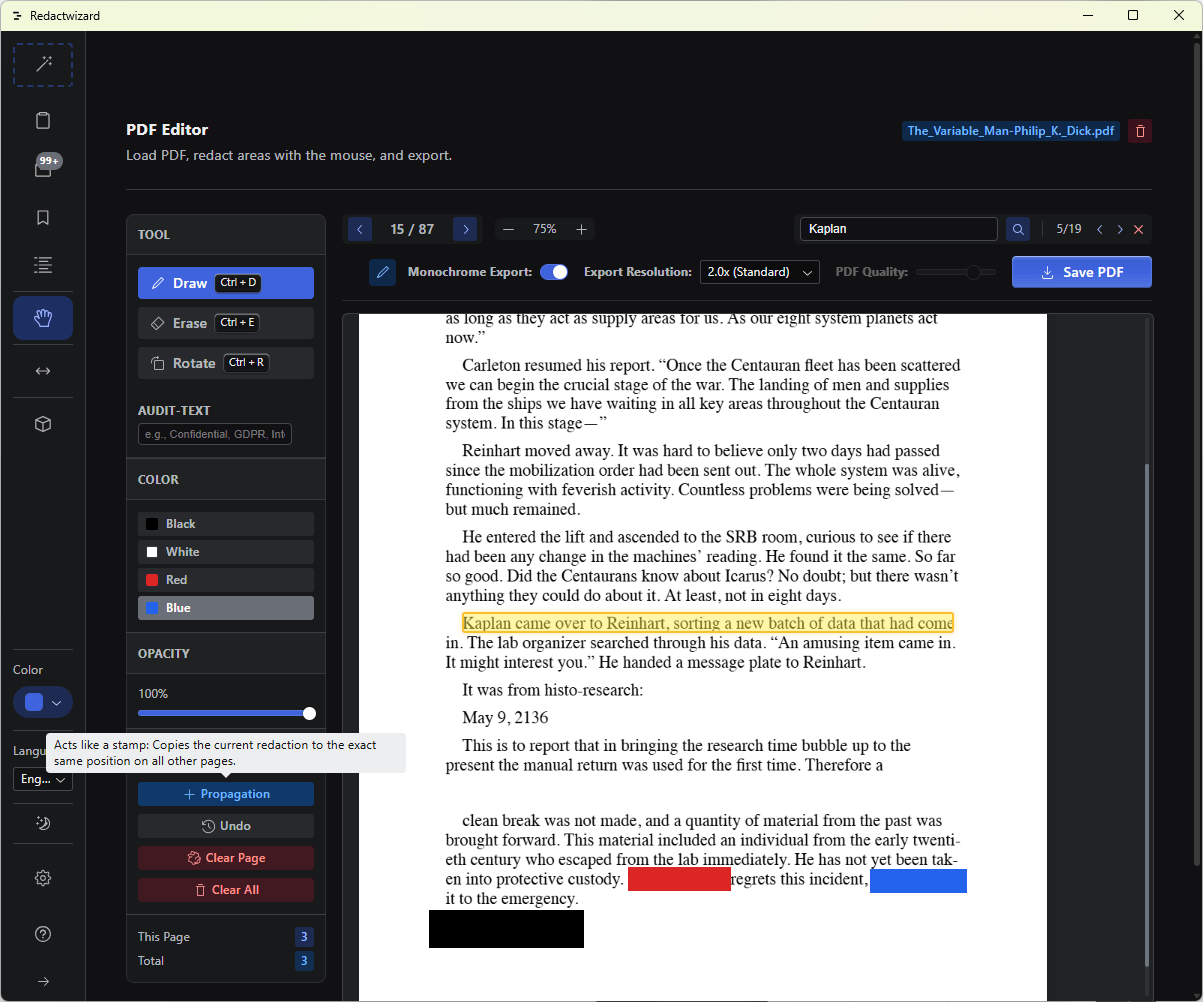1203x1002 pixels.
Task: Click the 100% opacity value label
Action: 153,693
